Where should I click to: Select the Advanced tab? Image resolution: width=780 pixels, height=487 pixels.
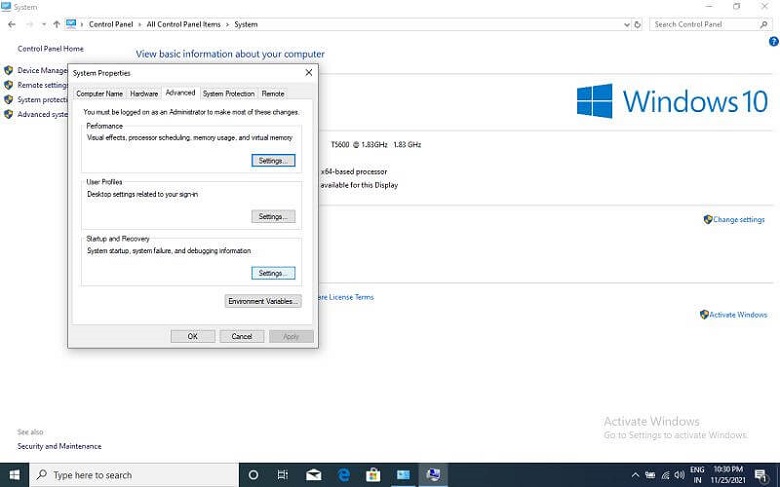click(x=180, y=93)
